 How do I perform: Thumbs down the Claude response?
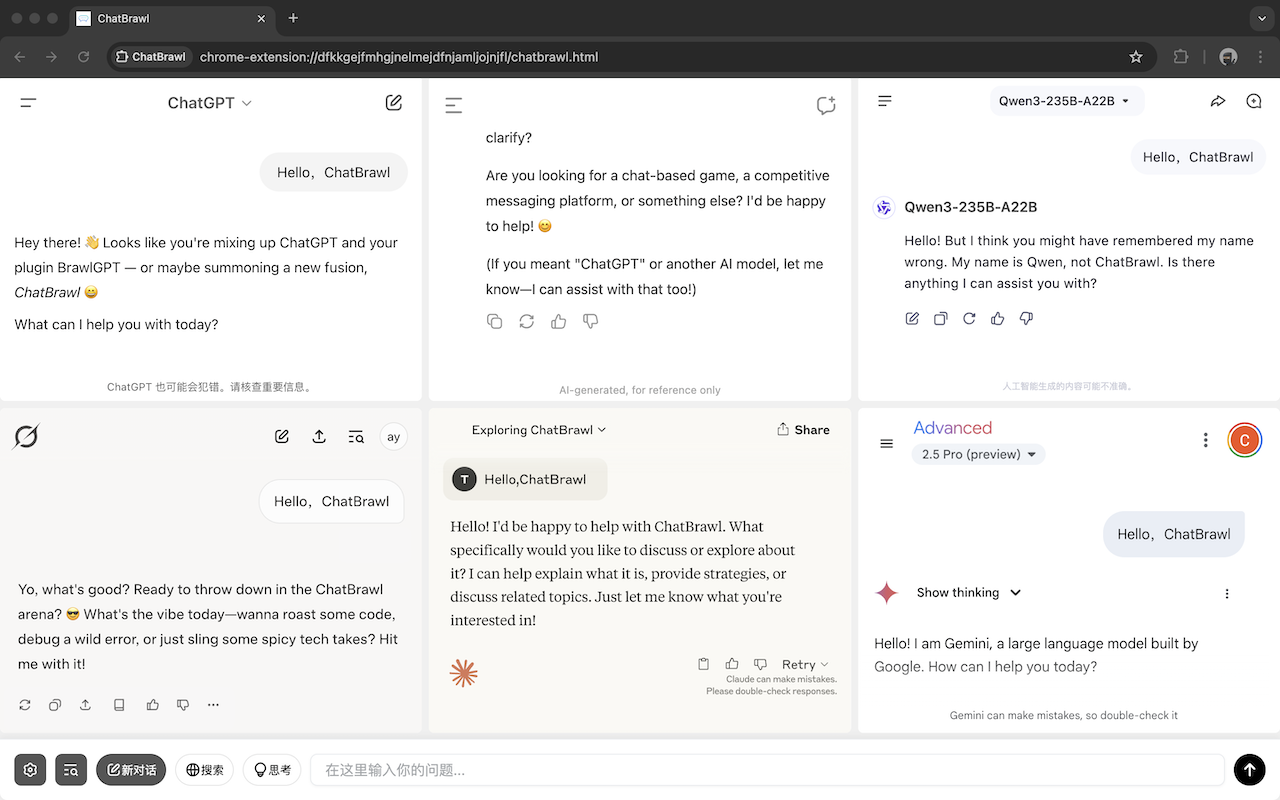click(760, 664)
